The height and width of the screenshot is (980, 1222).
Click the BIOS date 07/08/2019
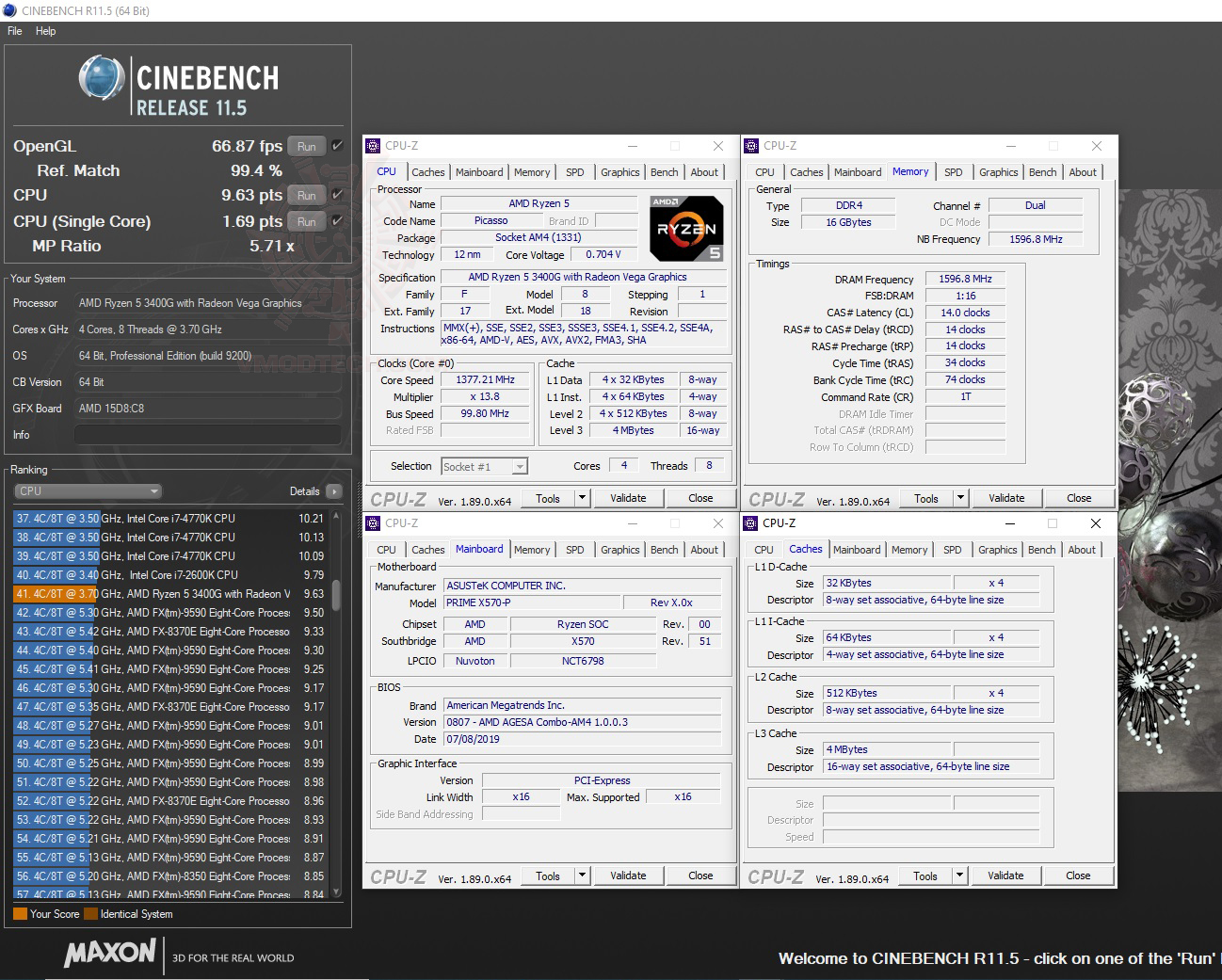click(x=584, y=739)
